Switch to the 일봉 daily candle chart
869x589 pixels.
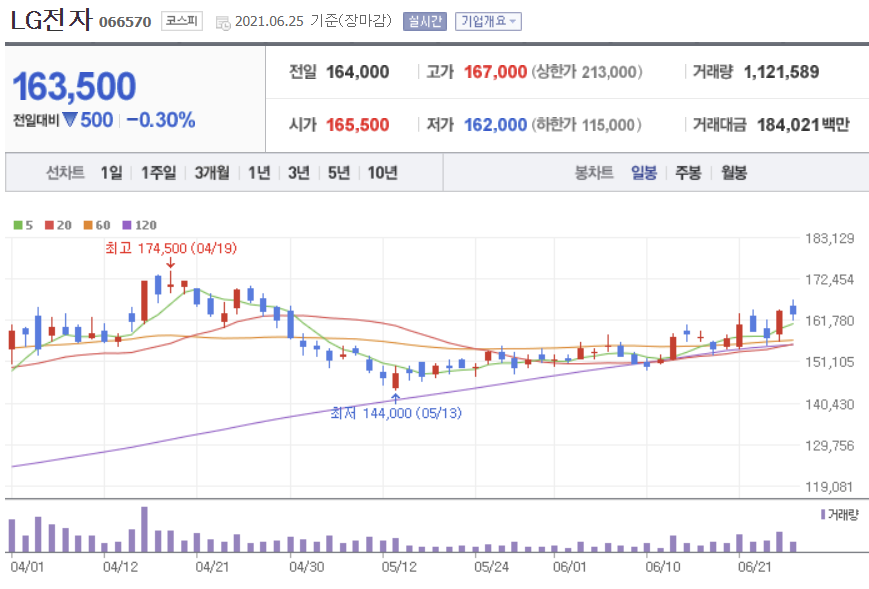(x=644, y=173)
